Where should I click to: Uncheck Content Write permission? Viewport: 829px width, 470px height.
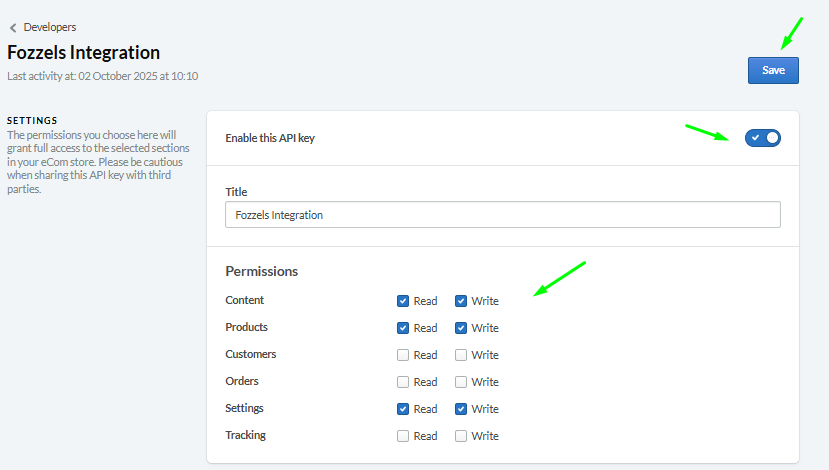pos(461,301)
